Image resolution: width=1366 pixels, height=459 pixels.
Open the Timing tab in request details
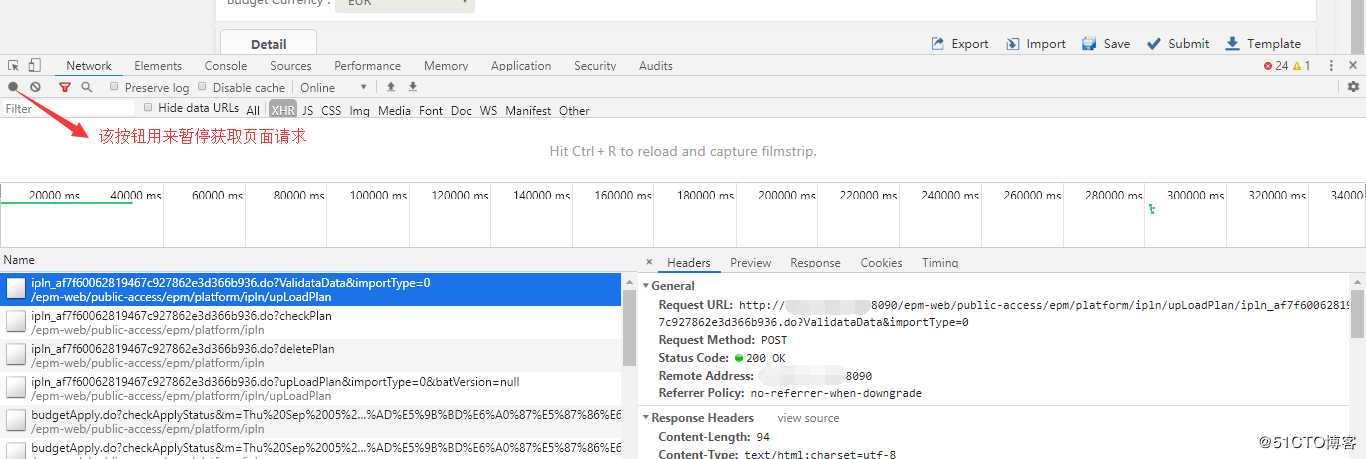click(940, 262)
